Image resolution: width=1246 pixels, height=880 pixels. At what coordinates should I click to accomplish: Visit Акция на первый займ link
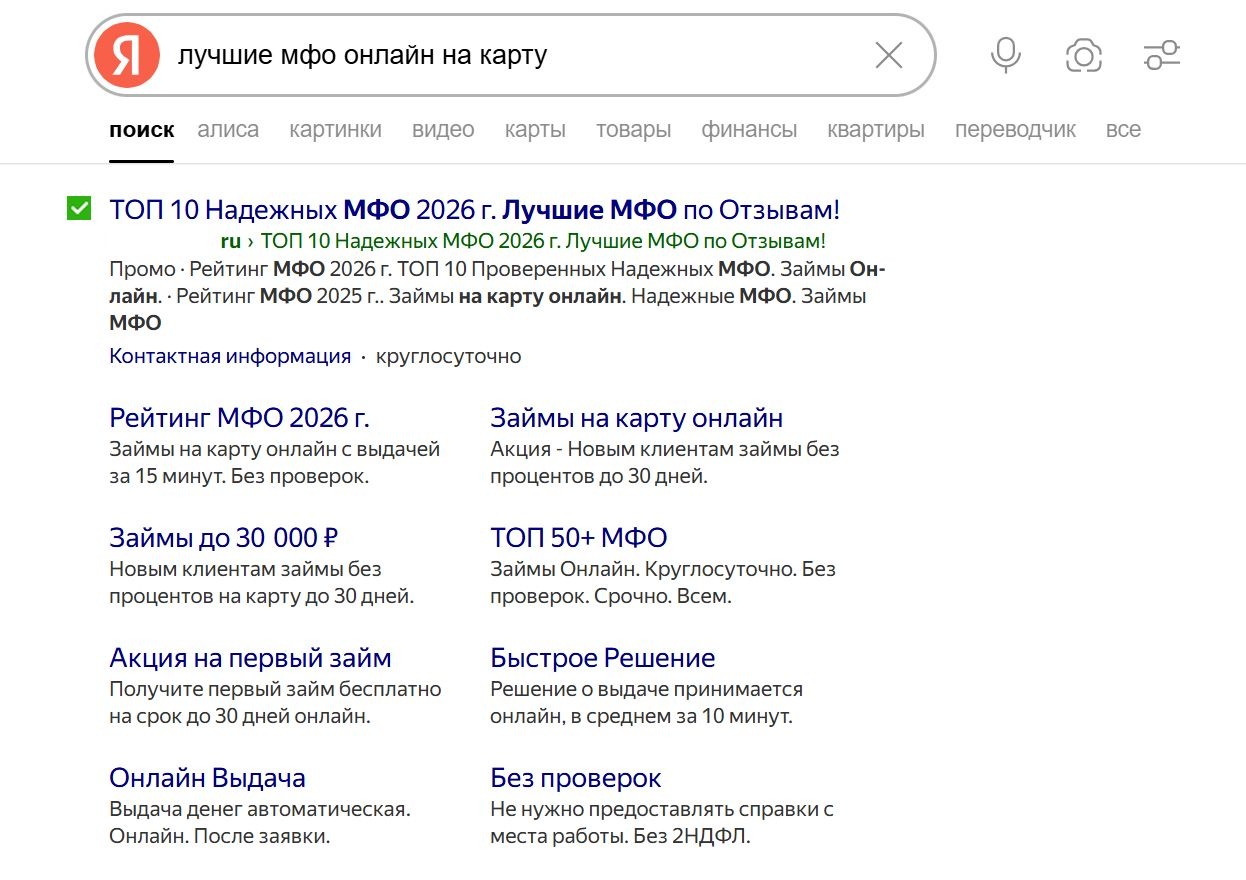coord(250,658)
